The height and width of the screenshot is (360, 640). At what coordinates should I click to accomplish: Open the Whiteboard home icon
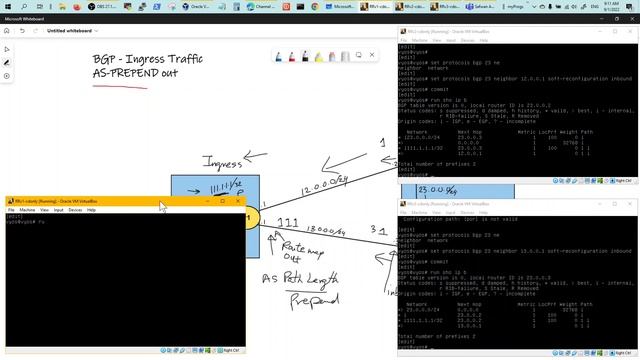coord(7,31)
